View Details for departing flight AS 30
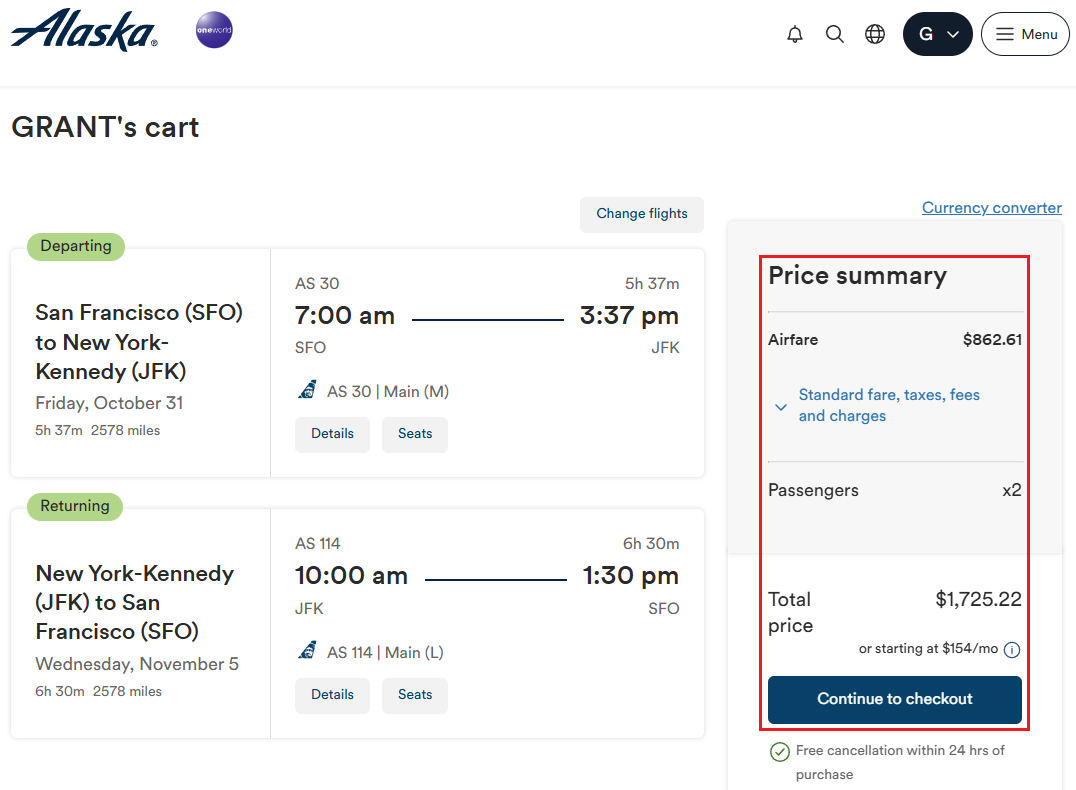 click(x=332, y=434)
